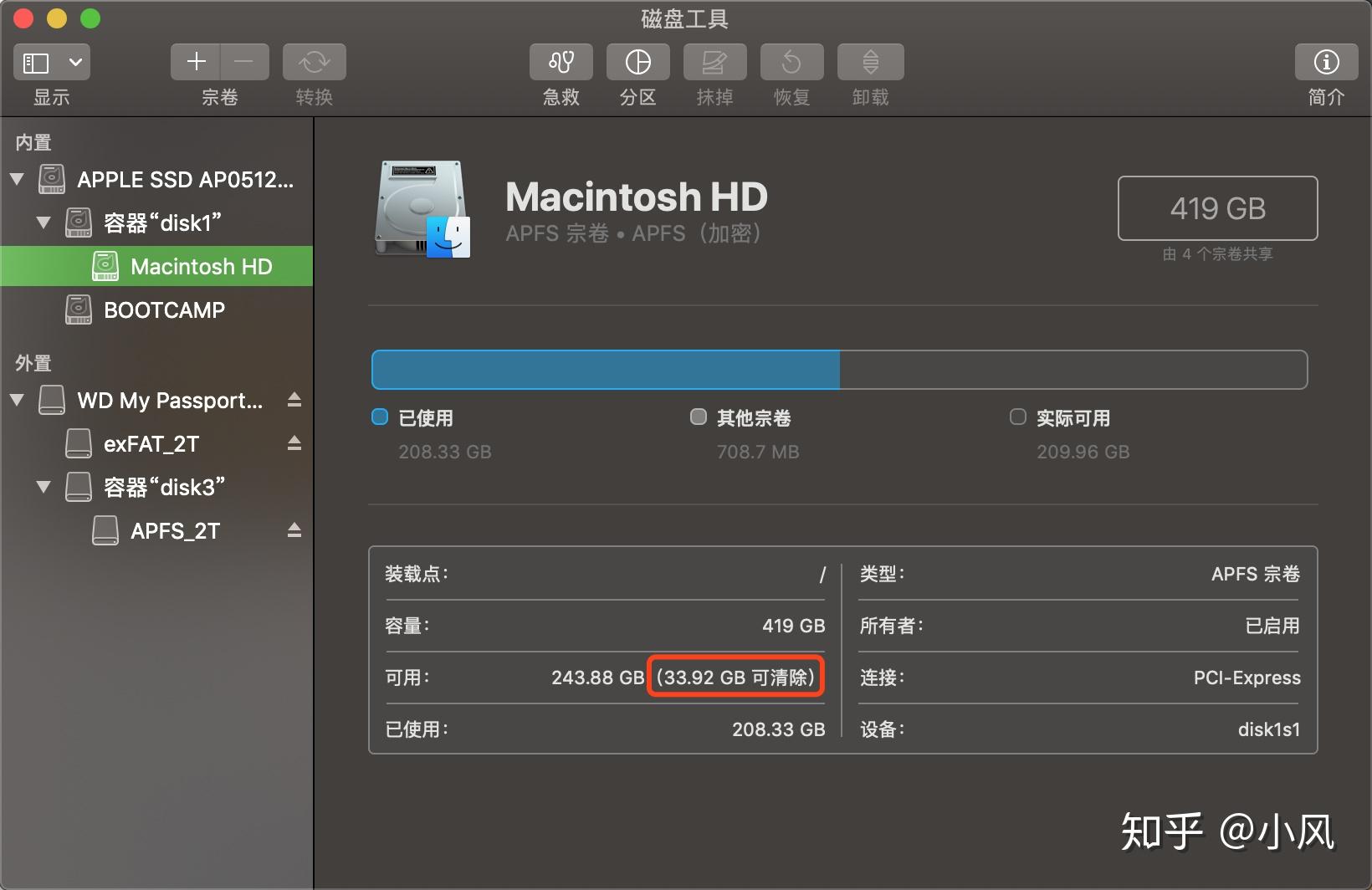Viewport: 1372px width, 890px height.
Task: Select 容器 "disk3" in the sidebar
Action: point(157,487)
